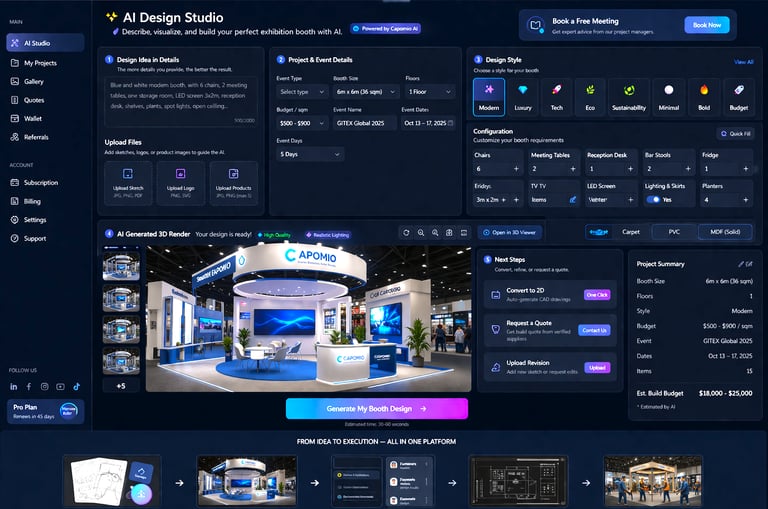This screenshot has width=768, height=509.
Task: Switch to the Carpet flooring tab
Action: [x=631, y=232]
